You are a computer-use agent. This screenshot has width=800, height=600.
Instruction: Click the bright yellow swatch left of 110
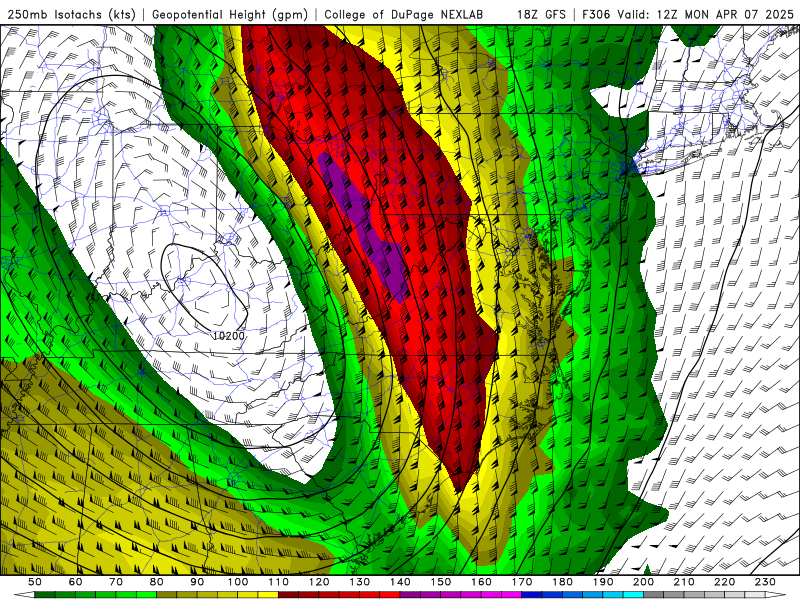[268, 595]
